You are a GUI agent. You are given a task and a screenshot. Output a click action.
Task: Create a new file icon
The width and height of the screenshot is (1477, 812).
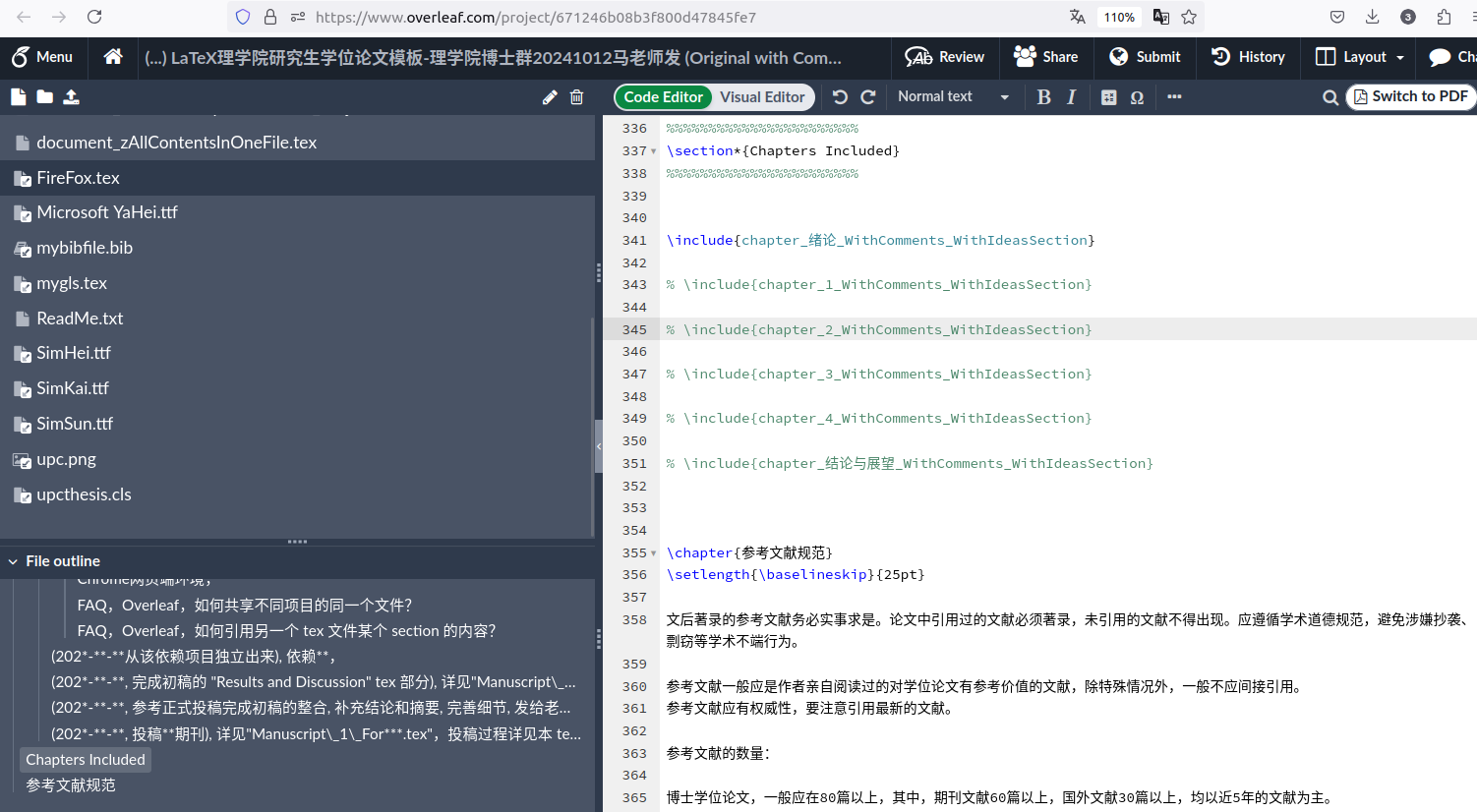19,96
